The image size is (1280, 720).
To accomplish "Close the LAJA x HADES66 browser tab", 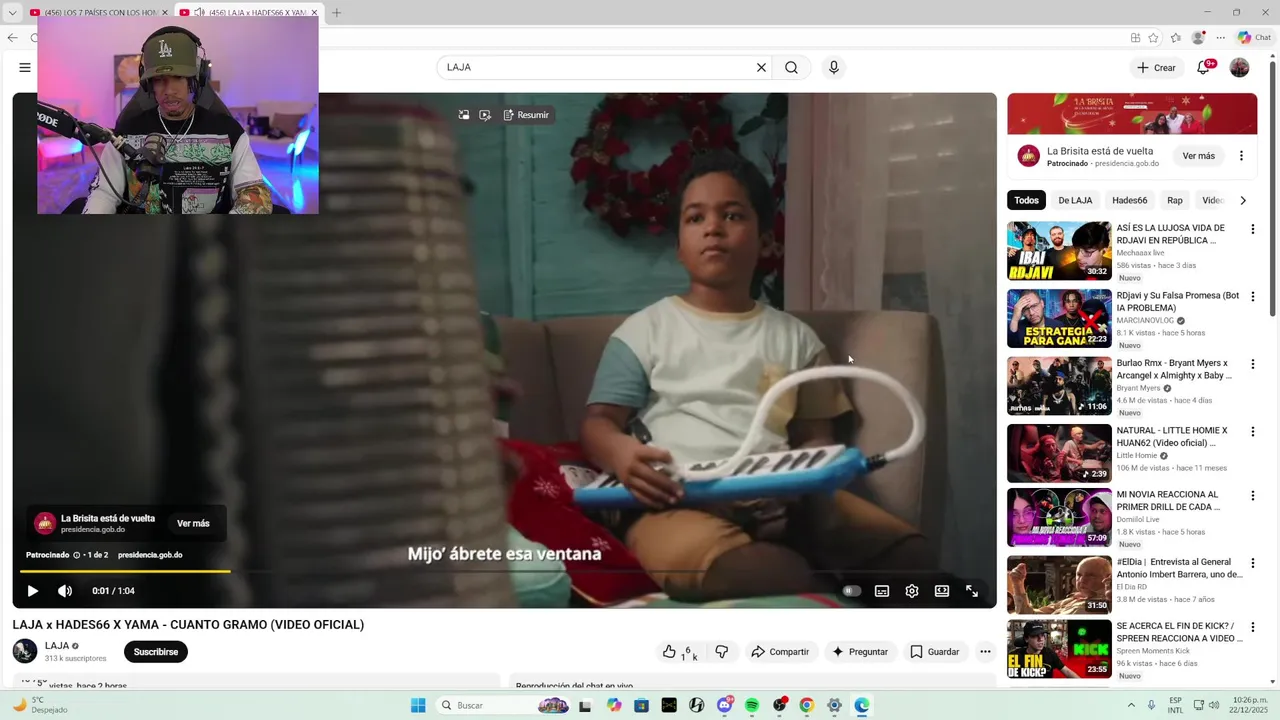I will point(314,13).
